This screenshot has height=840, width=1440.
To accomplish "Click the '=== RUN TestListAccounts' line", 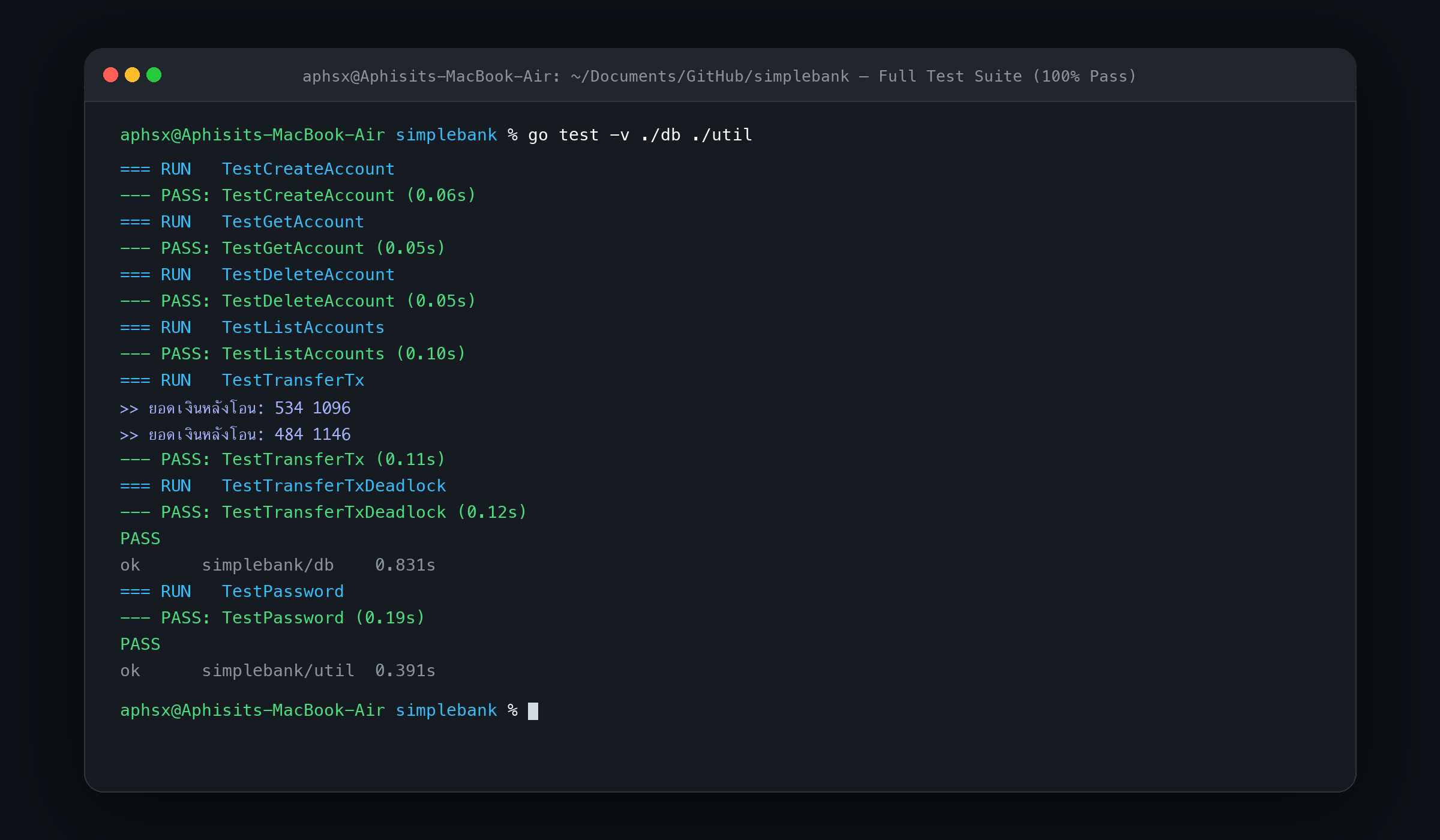I will [x=252, y=328].
